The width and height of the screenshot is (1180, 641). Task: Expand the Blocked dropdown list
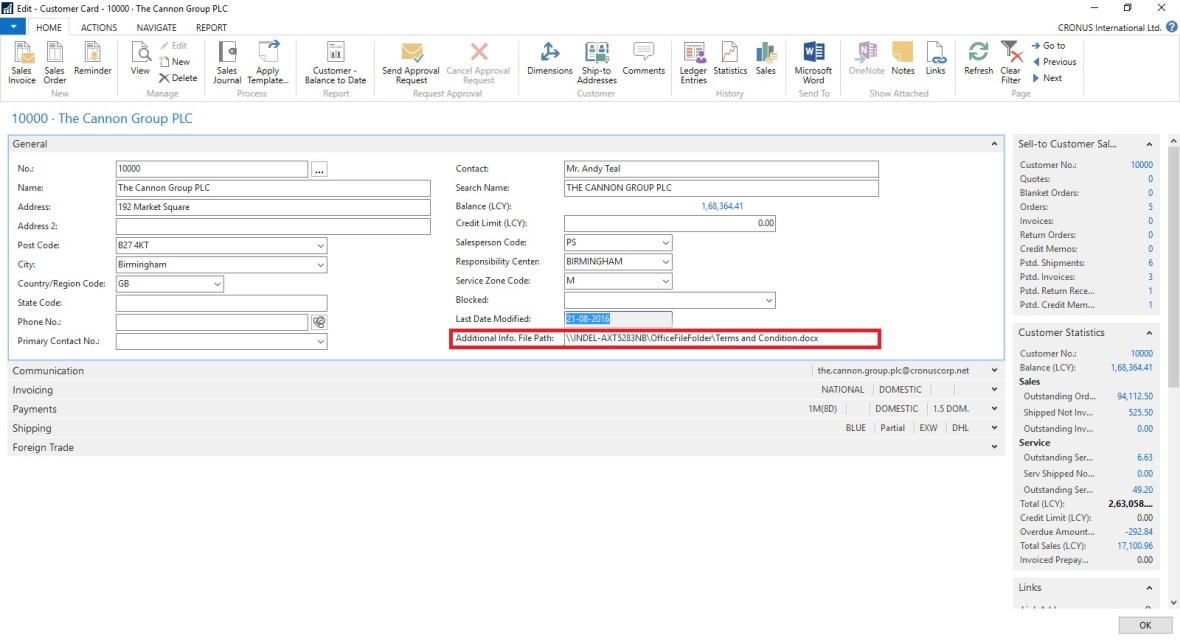click(x=768, y=300)
